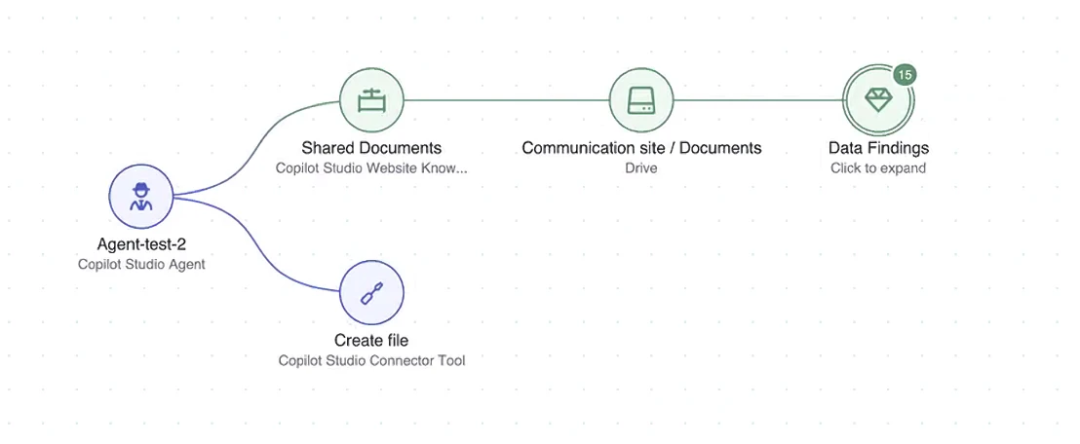Click the 'Create file' node title
Screen dimensions: 1080x444
371,340
